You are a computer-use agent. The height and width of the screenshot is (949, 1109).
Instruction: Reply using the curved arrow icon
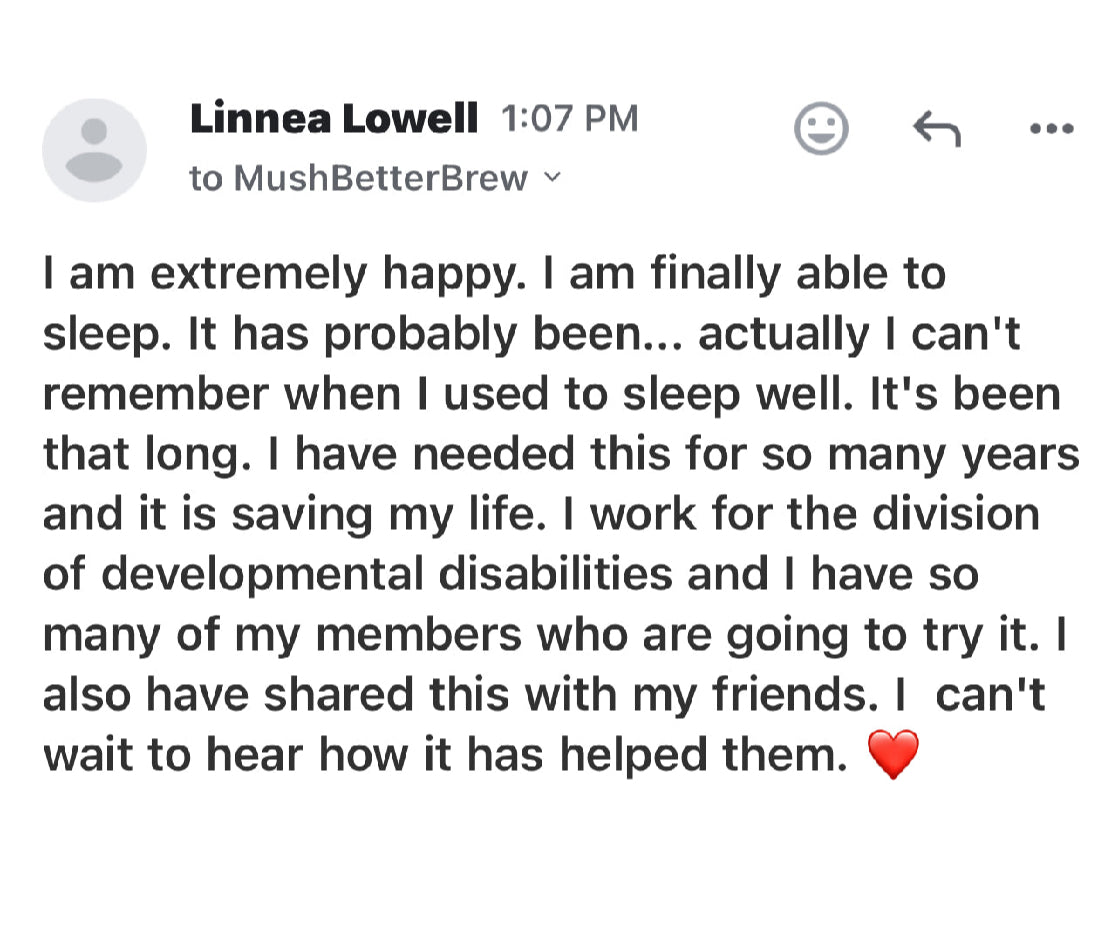[x=936, y=128]
